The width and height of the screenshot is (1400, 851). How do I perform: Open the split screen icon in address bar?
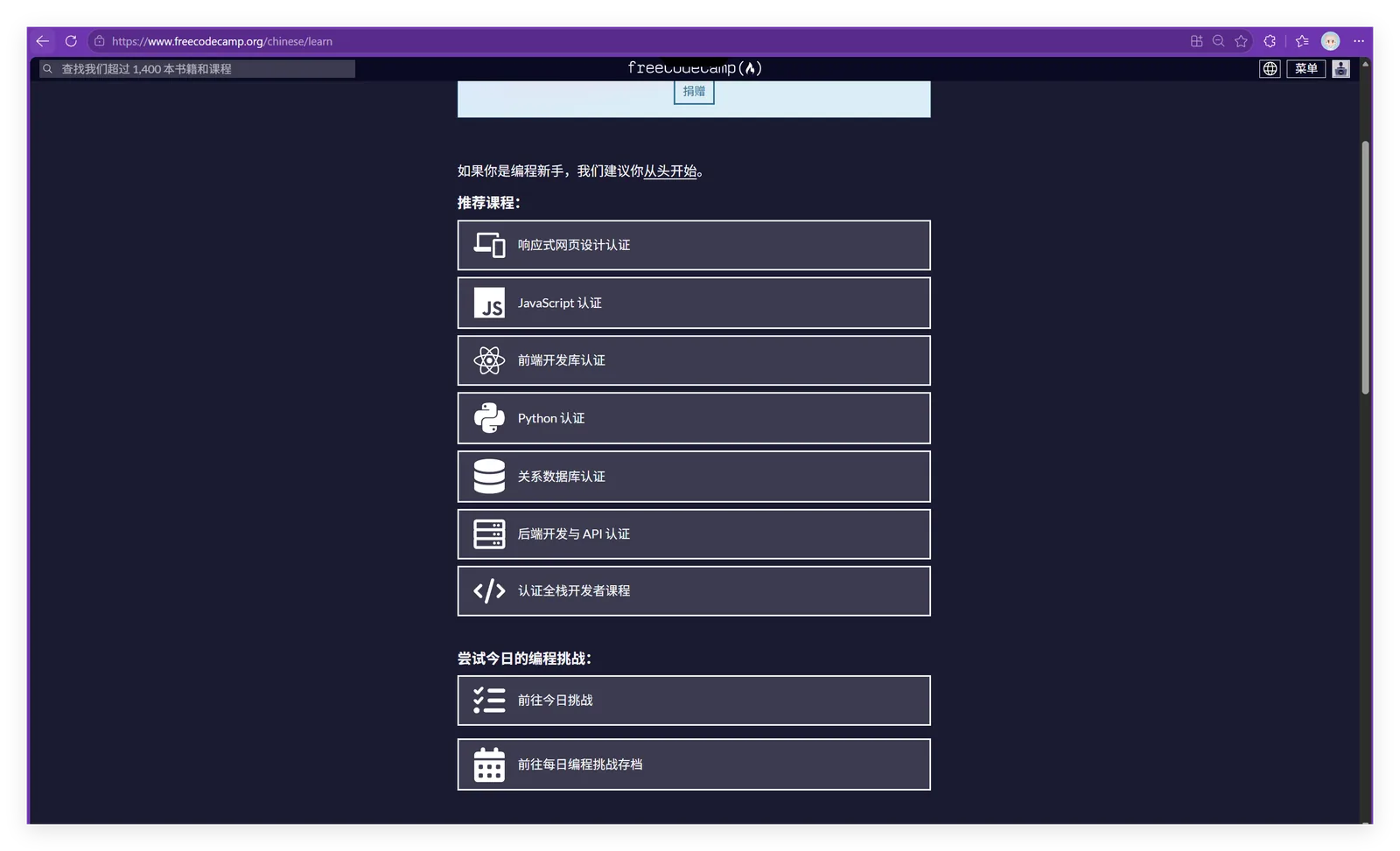pyautogui.click(x=1196, y=41)
